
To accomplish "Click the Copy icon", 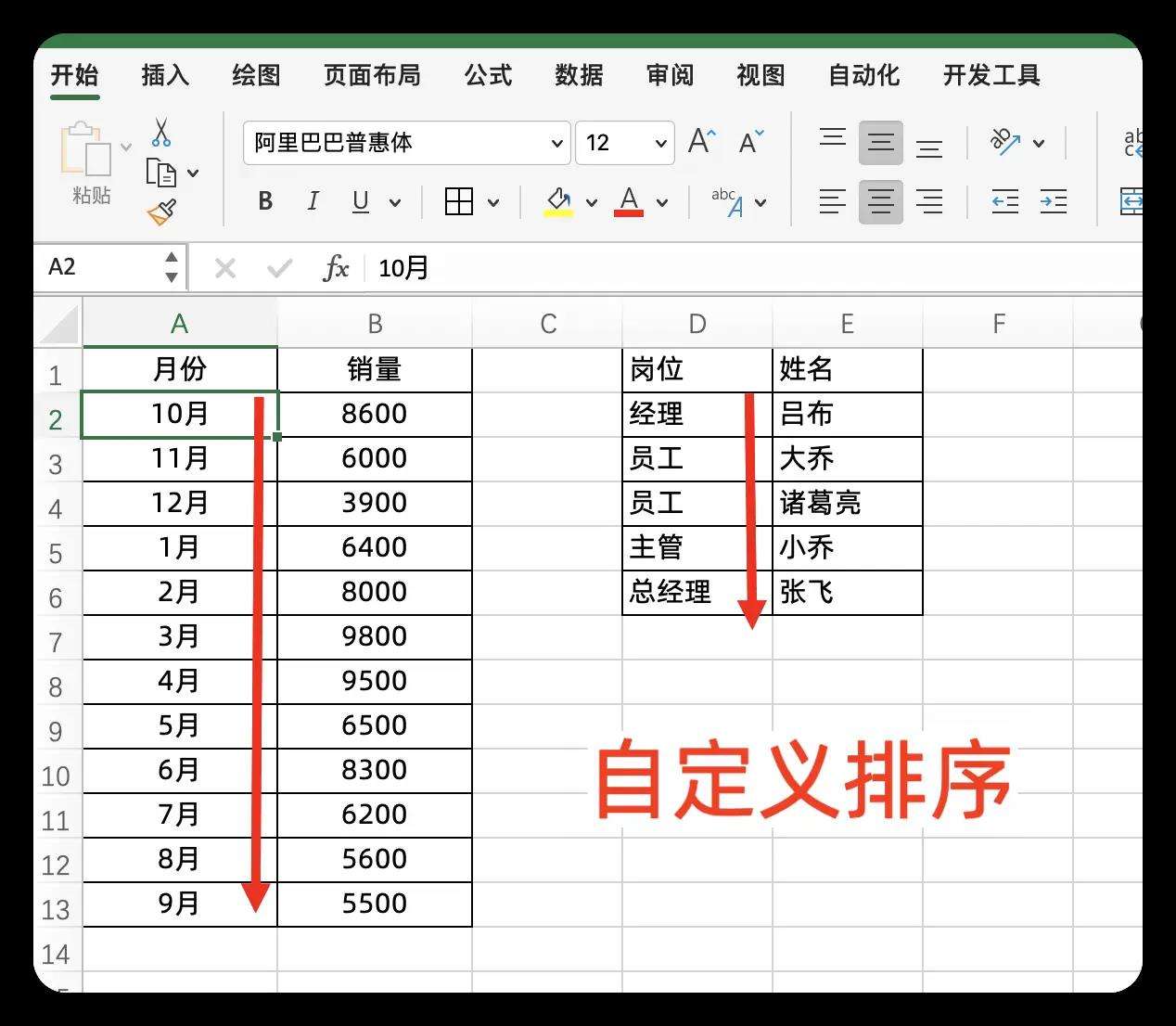I will pos(161,172).
